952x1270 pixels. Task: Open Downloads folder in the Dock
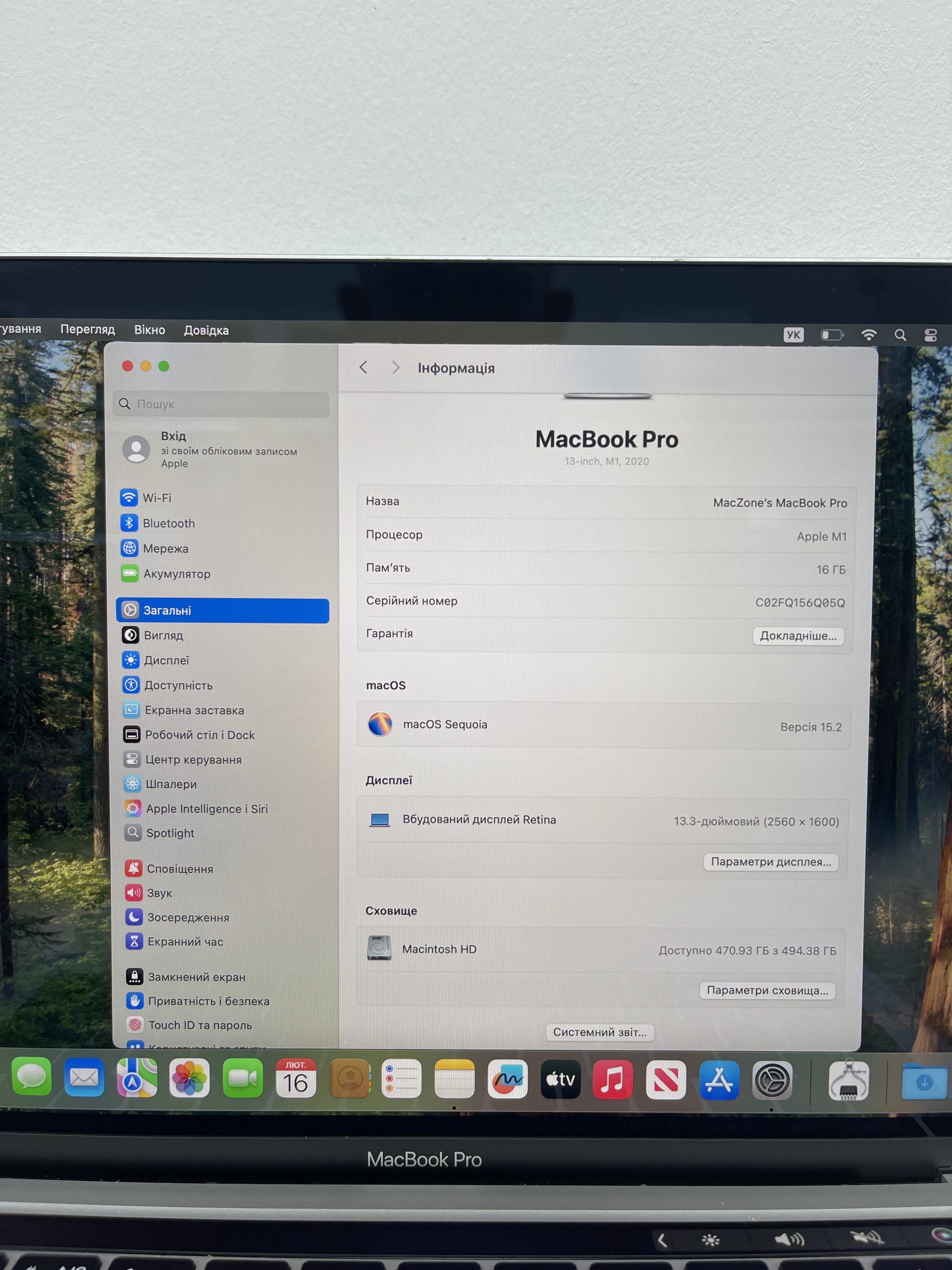click(x=924, y=1081)
